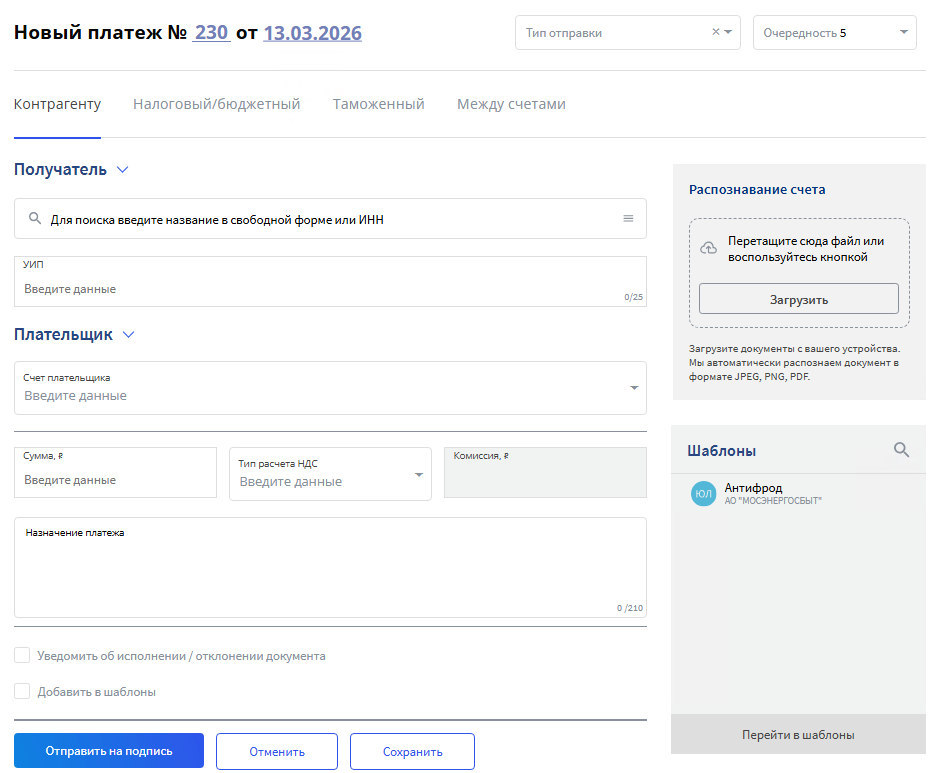931x773 pixels.
Task: Click Отправить на подпись button
Action: pos(109,751)
